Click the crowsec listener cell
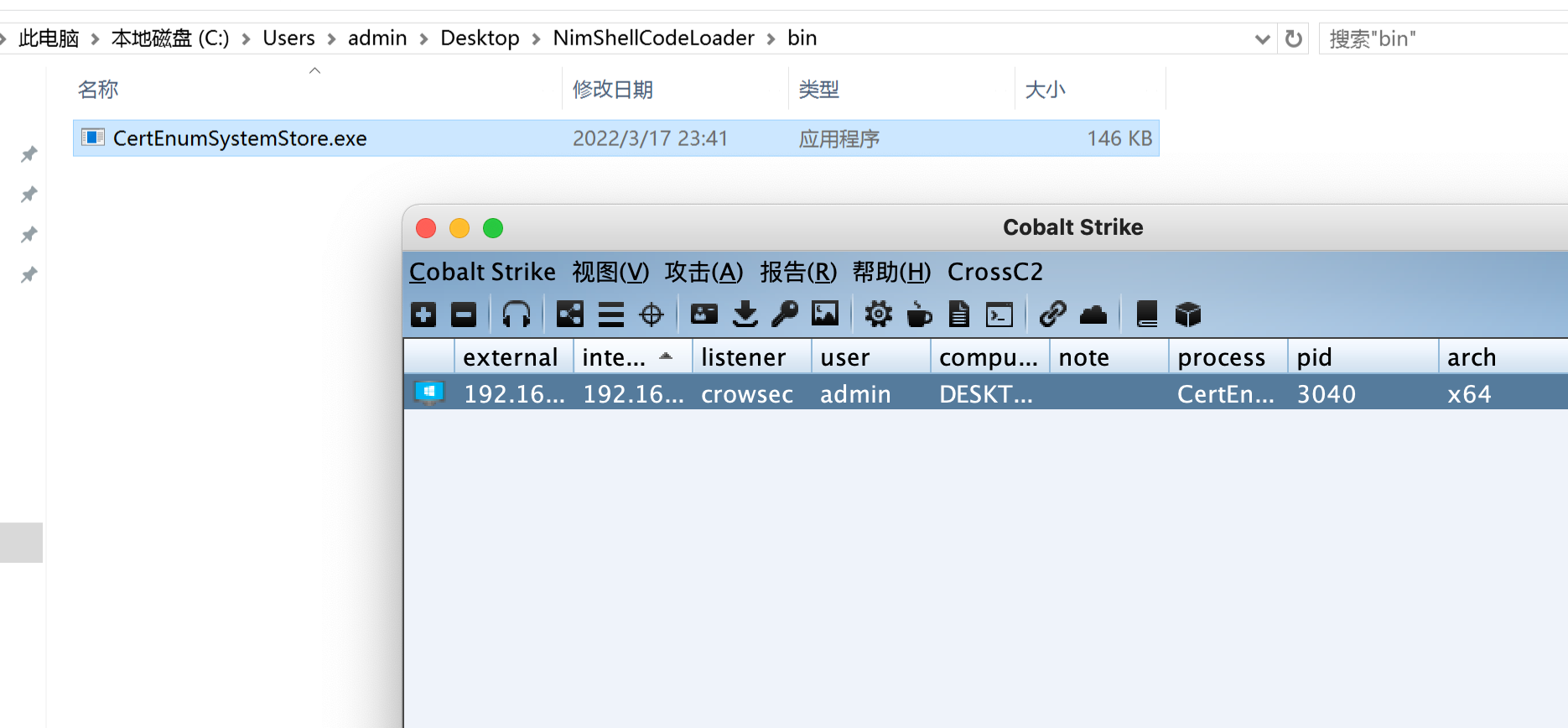 tap(747, 394)
